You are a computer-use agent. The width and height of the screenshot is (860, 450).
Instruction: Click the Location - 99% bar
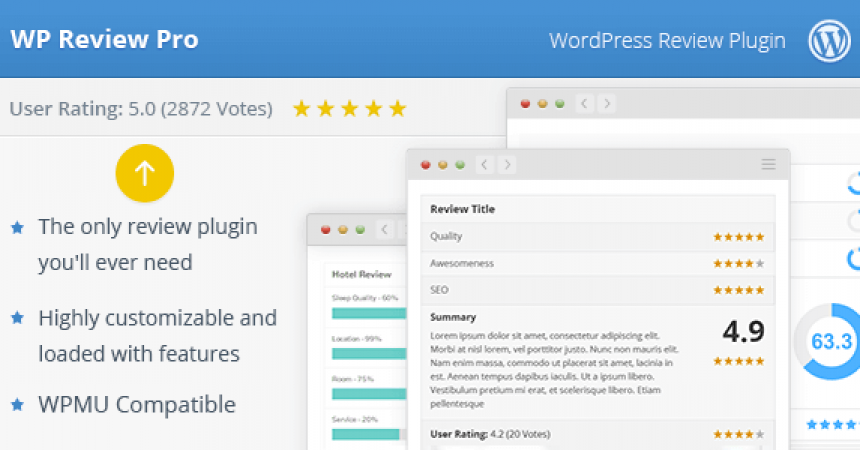[369, 353]
